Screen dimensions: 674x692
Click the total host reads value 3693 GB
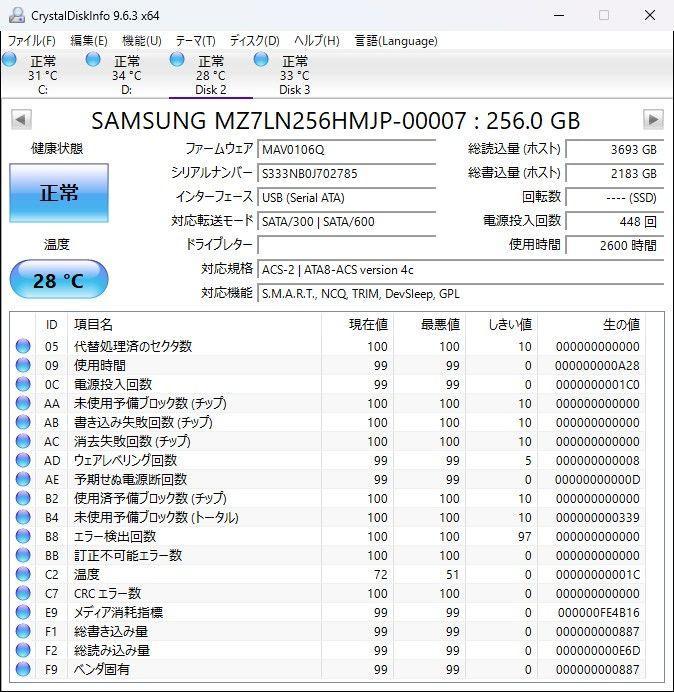[x=615, y=149]
